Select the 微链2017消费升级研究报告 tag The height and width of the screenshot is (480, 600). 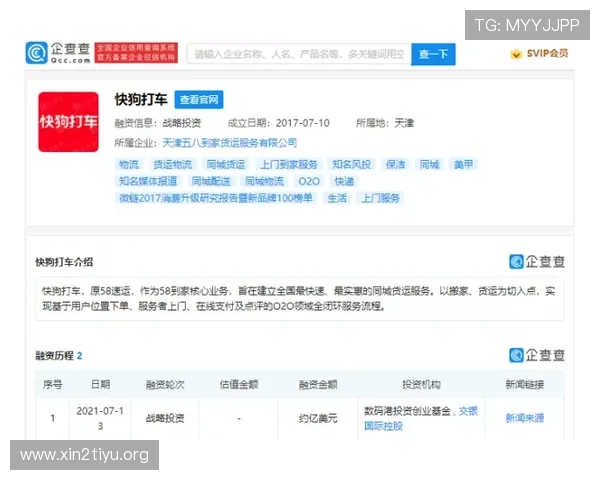coord(216,198)
